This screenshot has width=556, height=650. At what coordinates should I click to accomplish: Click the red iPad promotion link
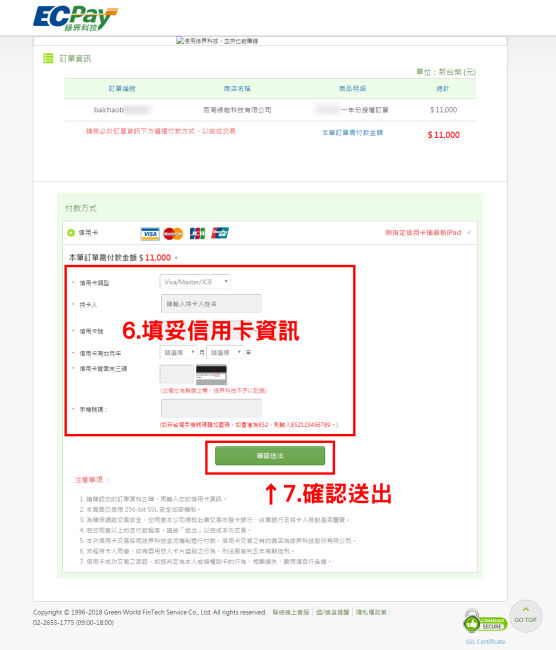[x=423, y=233]
